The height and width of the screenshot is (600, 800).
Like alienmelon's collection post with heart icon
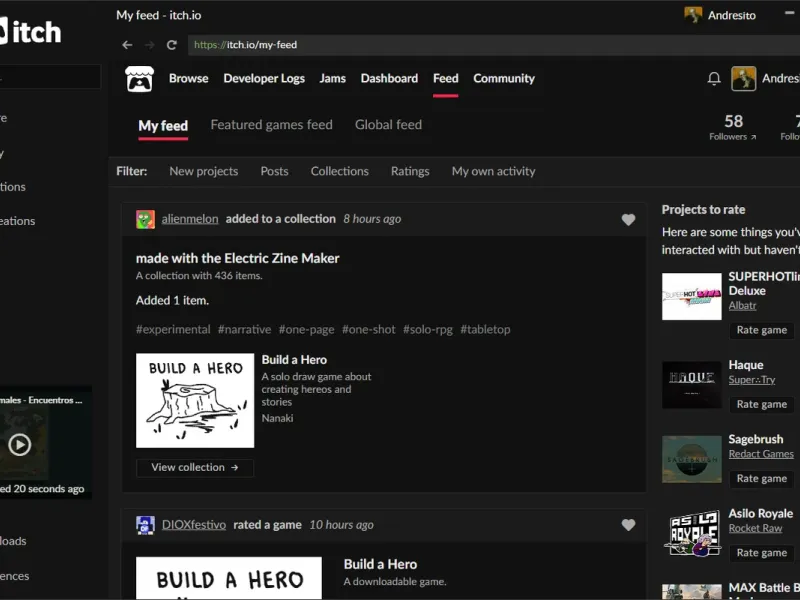point(628,219)
